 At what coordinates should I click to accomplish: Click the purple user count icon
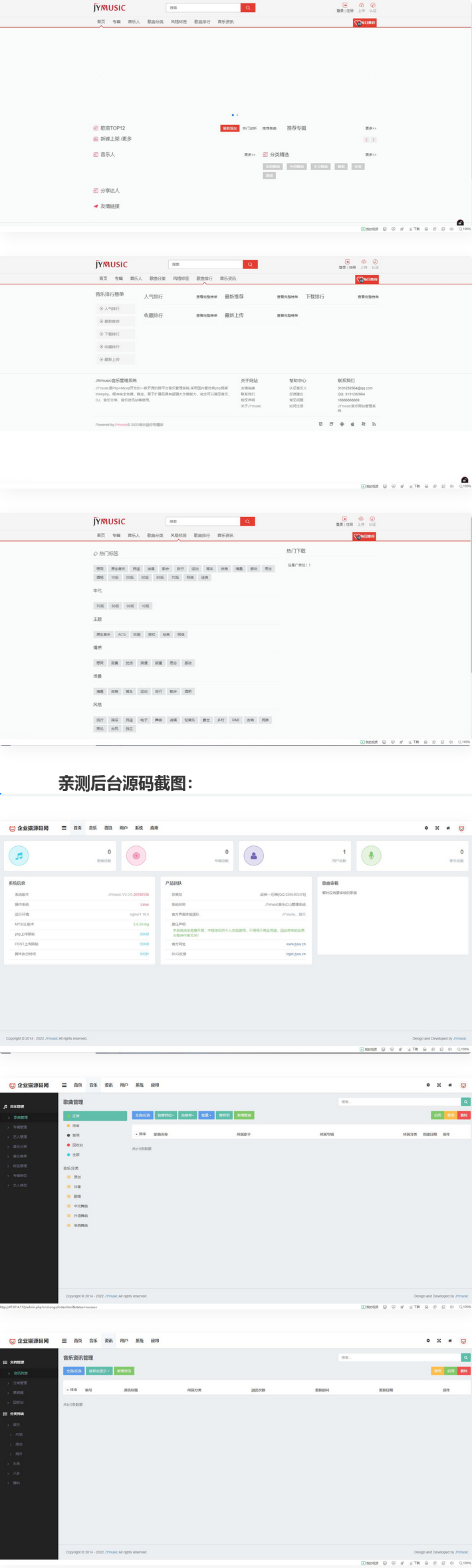[x=253, y=855]
